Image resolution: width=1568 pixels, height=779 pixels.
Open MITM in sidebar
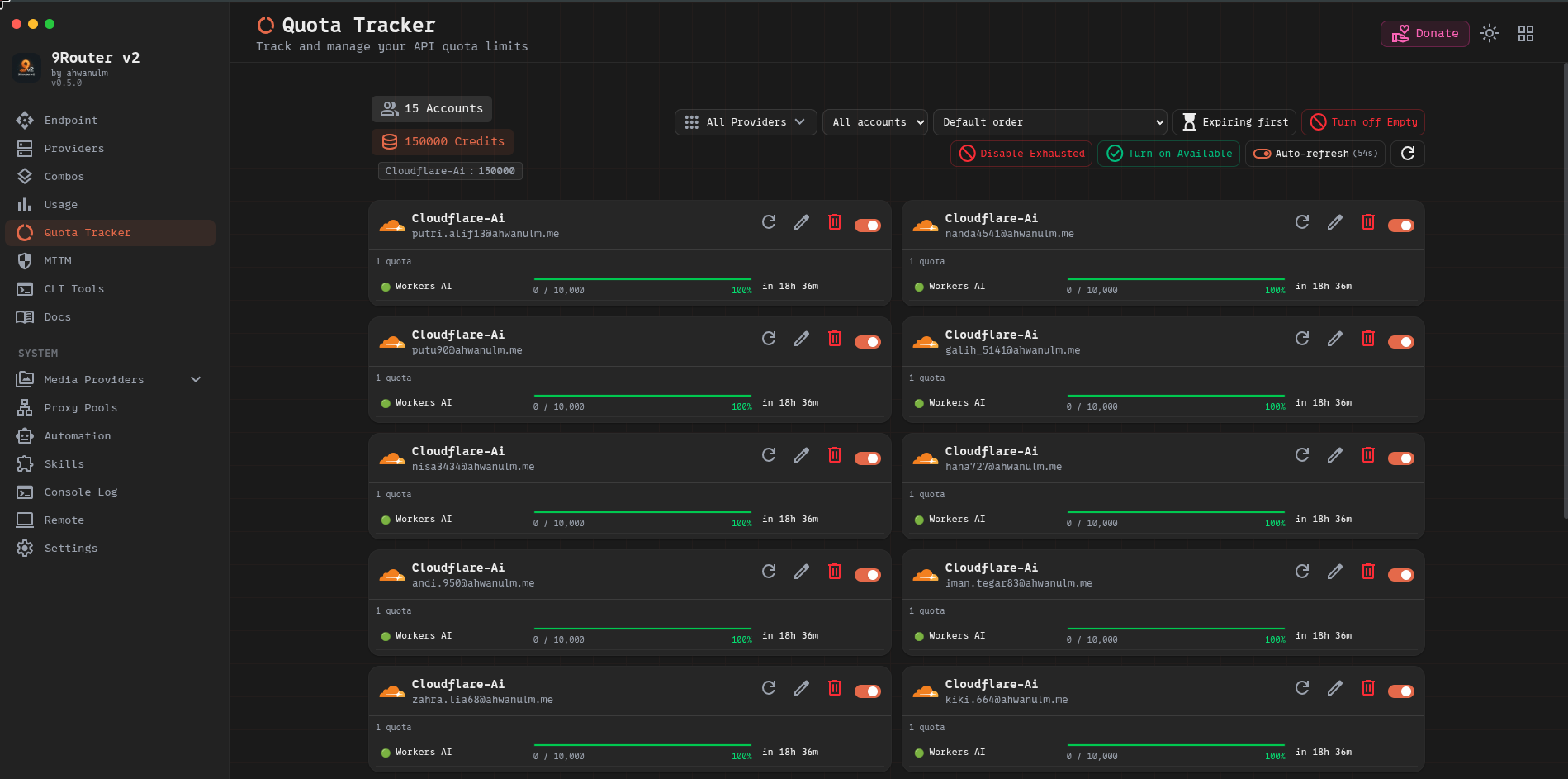click(110, 261)
